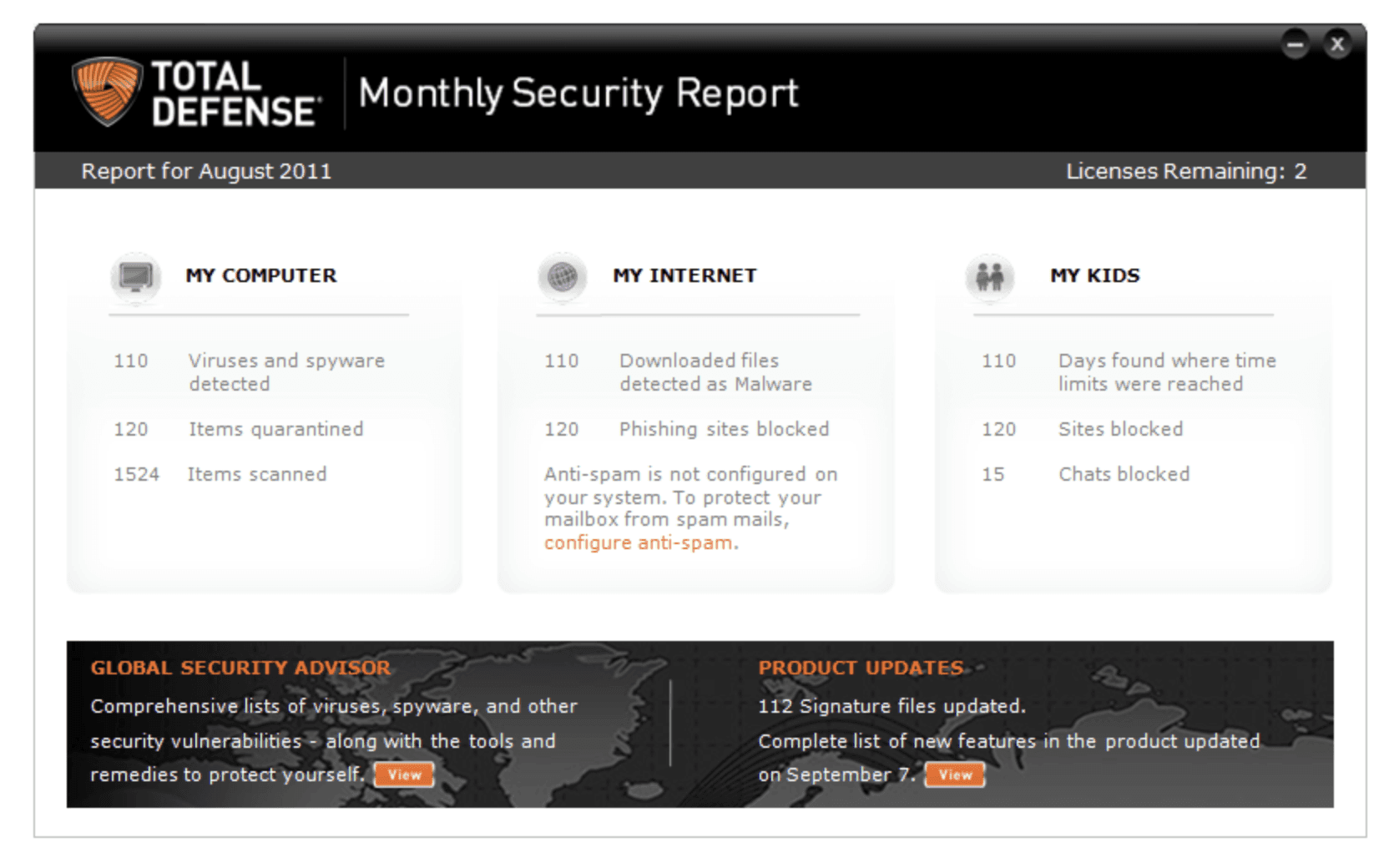Image resolution: width=1399 pixels, height=868 pixels.
Task: Click 'Phishing sites blocked' text
Action: [x=724, y=429]
